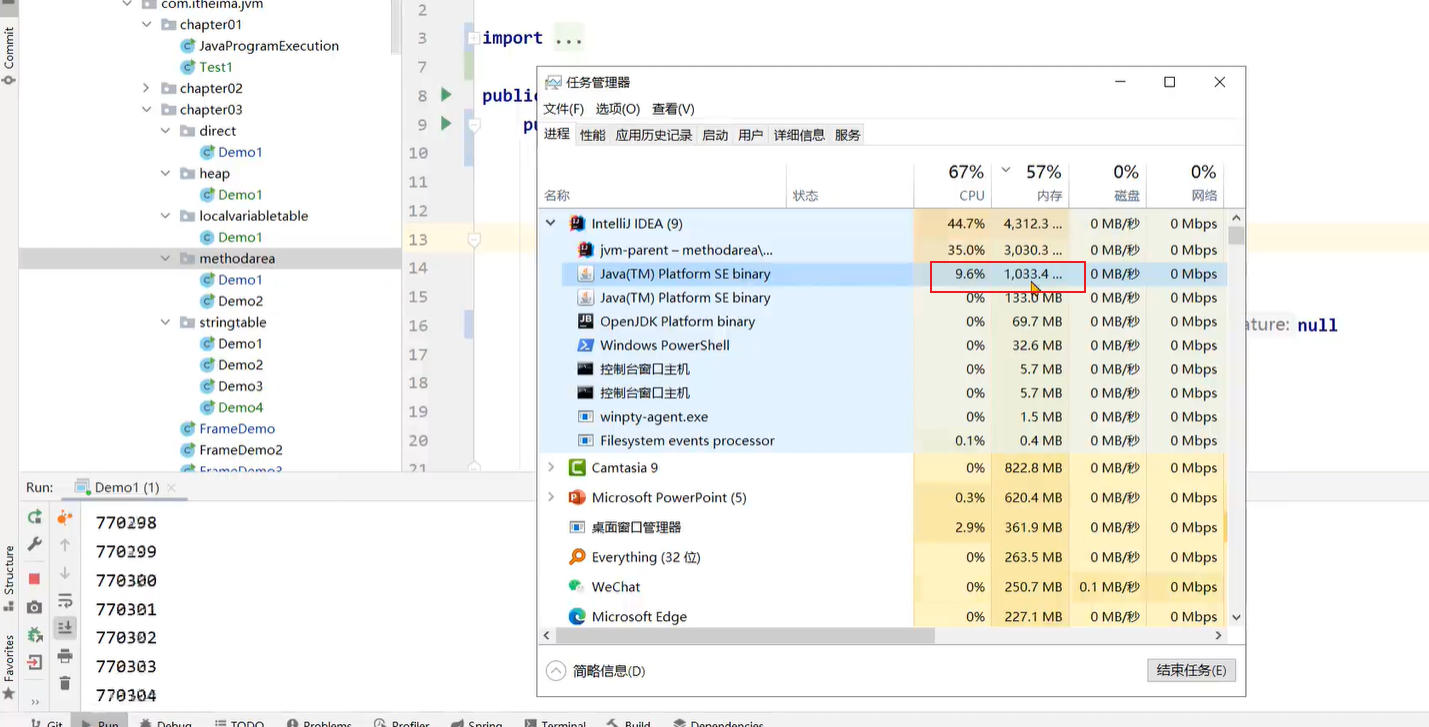This screenshot has height=727, width=1429.
Task: Switch to the 性能 tab
Action: [592, 135]
